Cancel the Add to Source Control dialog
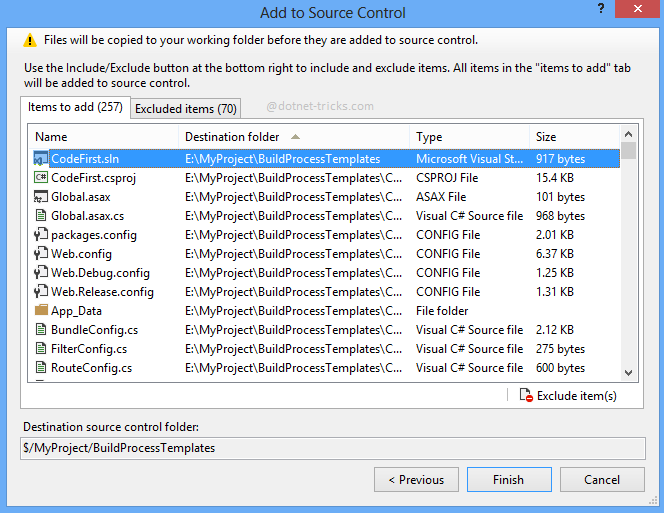This screenshot has height=513, width=664. 600,480
